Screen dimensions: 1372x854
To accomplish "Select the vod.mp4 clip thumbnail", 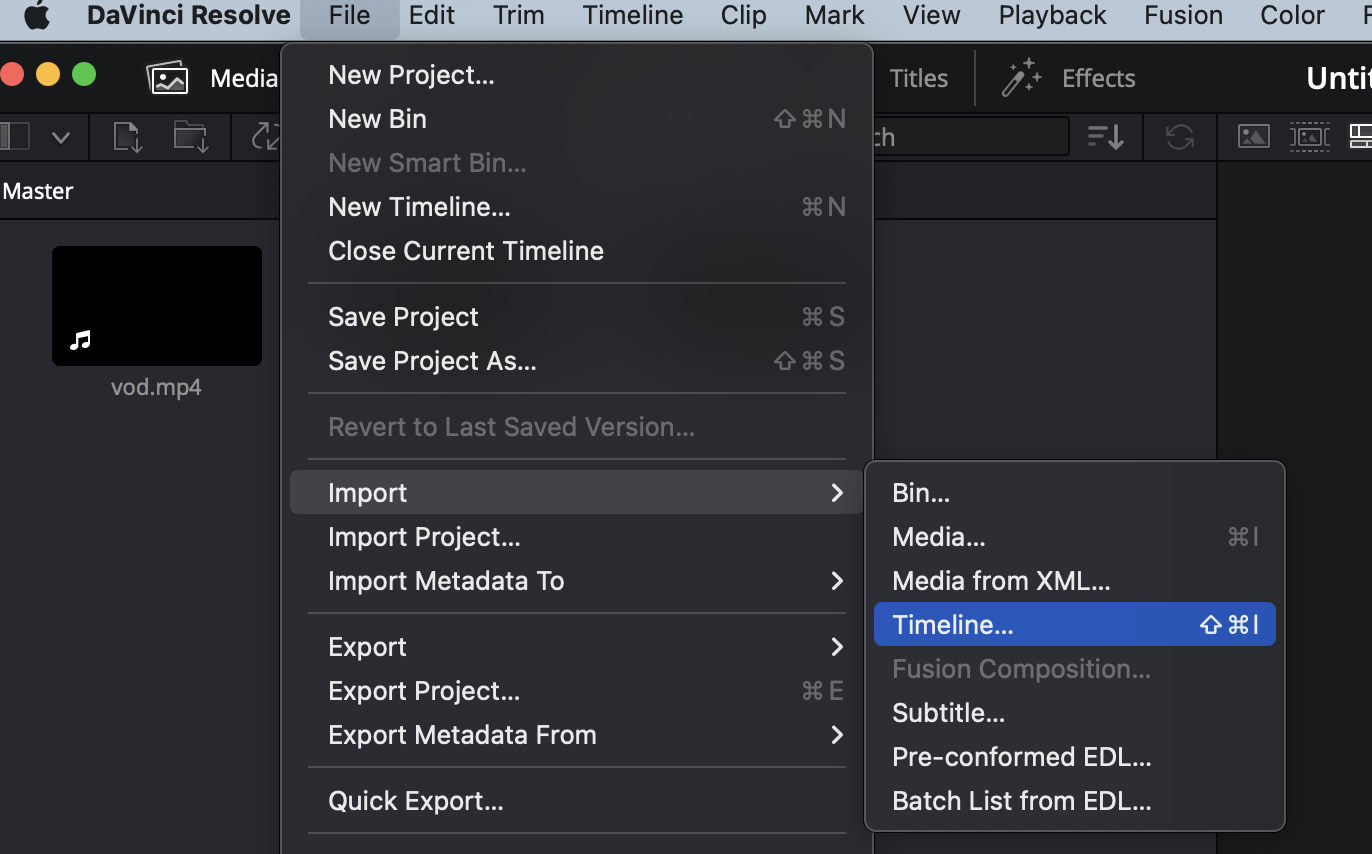I will 157,306.
